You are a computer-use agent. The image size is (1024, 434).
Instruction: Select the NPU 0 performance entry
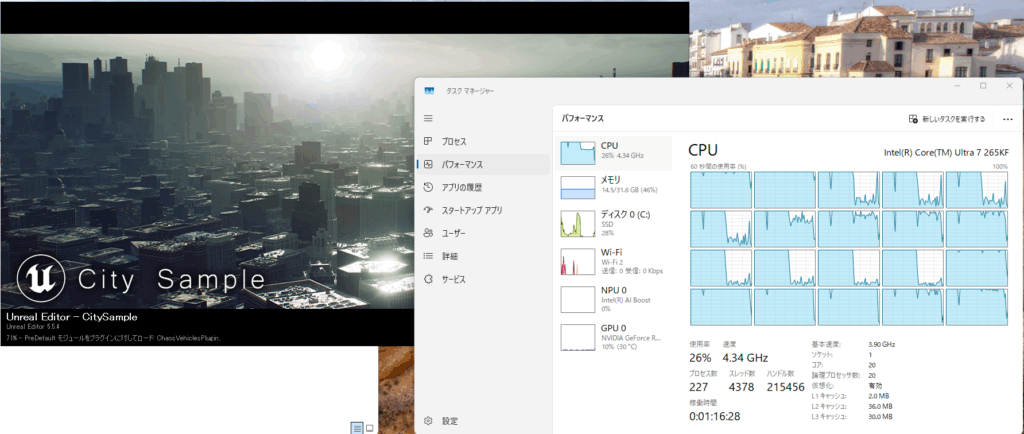point(613,299)
